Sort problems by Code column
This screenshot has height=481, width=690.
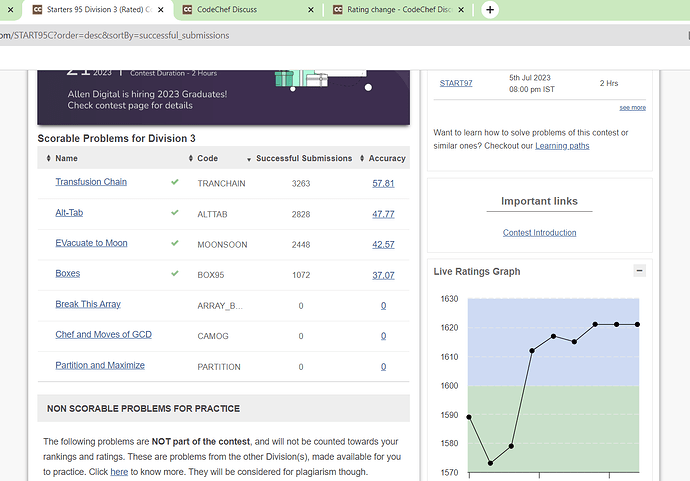[203, 158]
